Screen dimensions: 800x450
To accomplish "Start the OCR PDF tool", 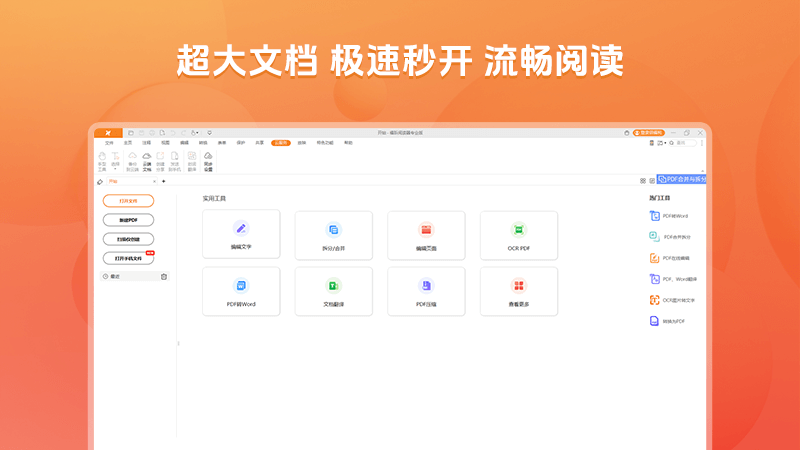I will pyautogui.click(x=518, y=236).
